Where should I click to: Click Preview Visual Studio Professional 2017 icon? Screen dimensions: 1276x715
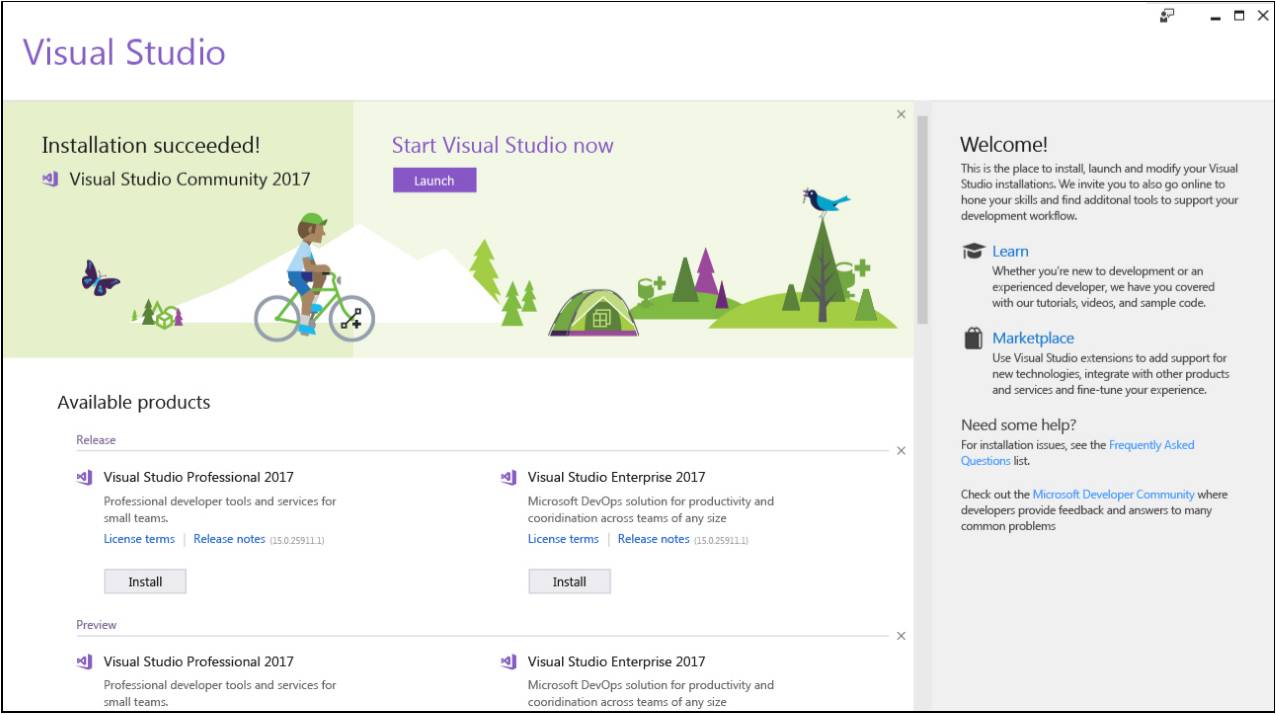(x=85, y=662)
